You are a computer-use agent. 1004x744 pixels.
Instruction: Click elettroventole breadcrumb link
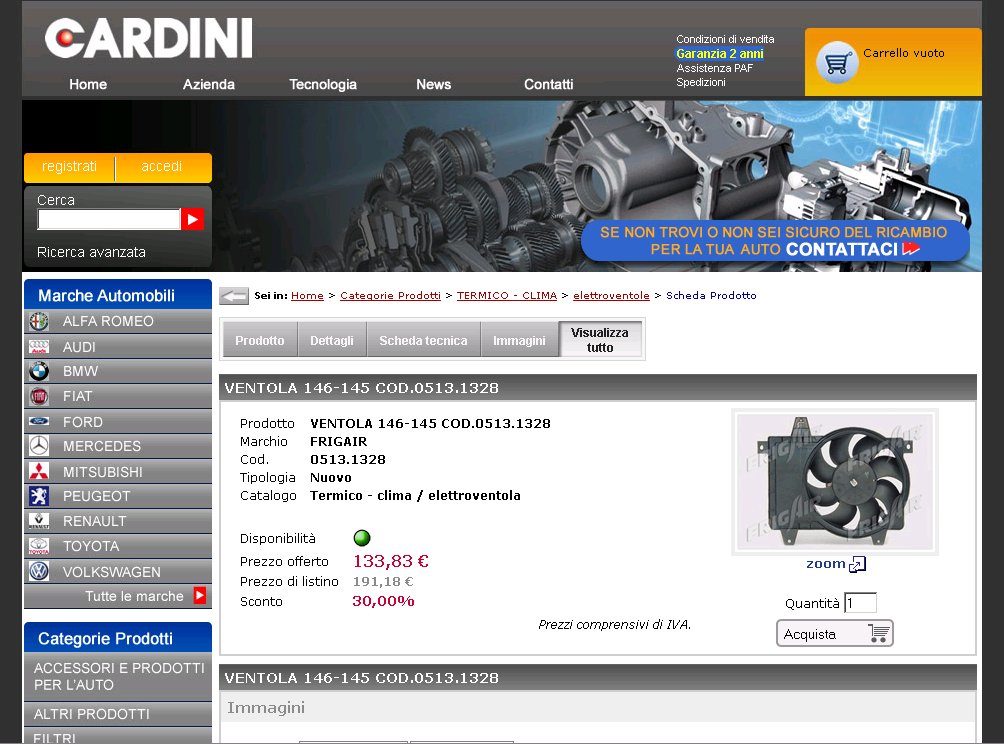611,295
